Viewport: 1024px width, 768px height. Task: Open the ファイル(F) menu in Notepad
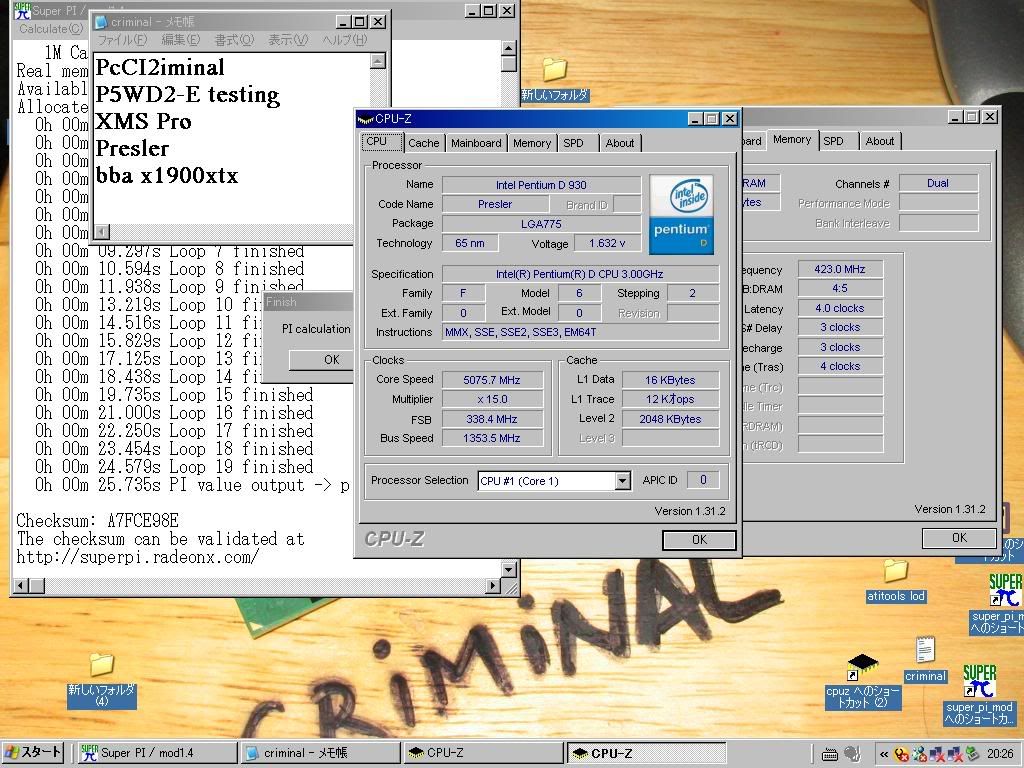click(x=121, y=40)
